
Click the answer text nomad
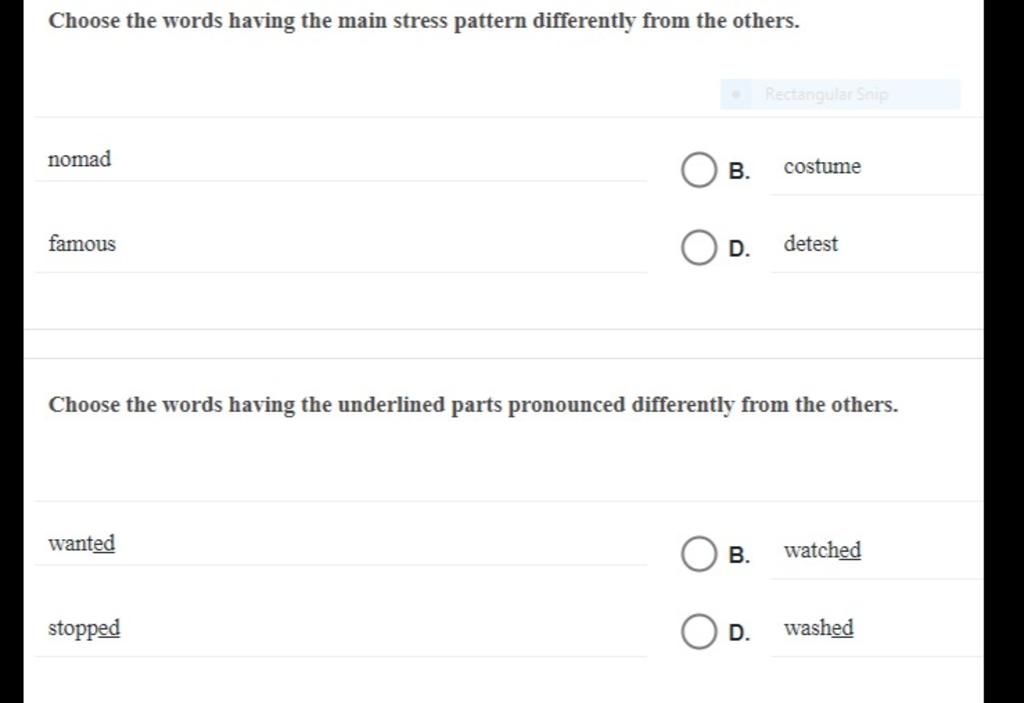click(x=80, y=159)
